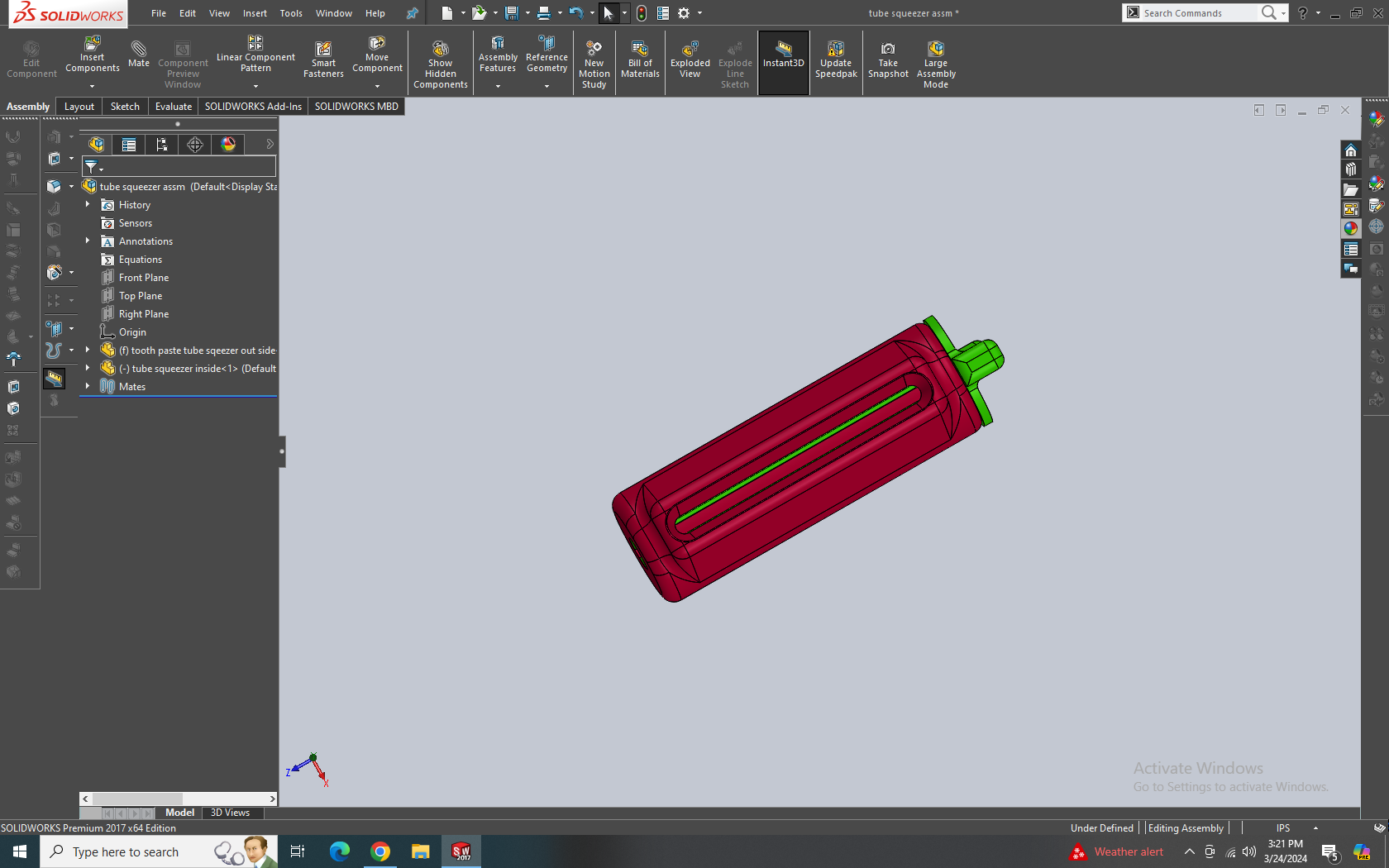Open FeatureManager Design Tree tab icon
The height and width of the screenshot is (868, 1389).
(x=96, y=145)
